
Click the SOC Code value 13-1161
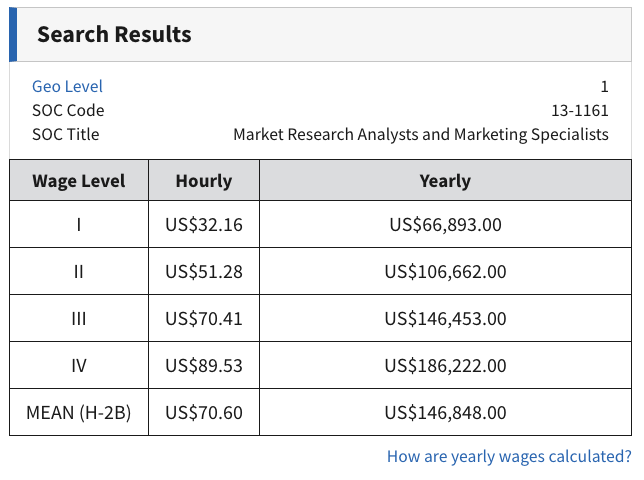579,110
